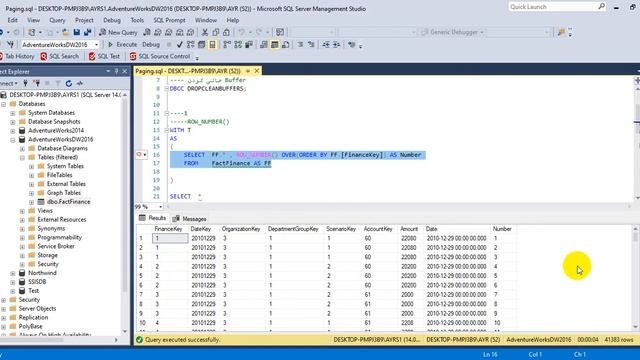Click the results grid vertical scrollbar
Image resolution: width=640 pixels, height=360 pixels.
tap(636, 278)
